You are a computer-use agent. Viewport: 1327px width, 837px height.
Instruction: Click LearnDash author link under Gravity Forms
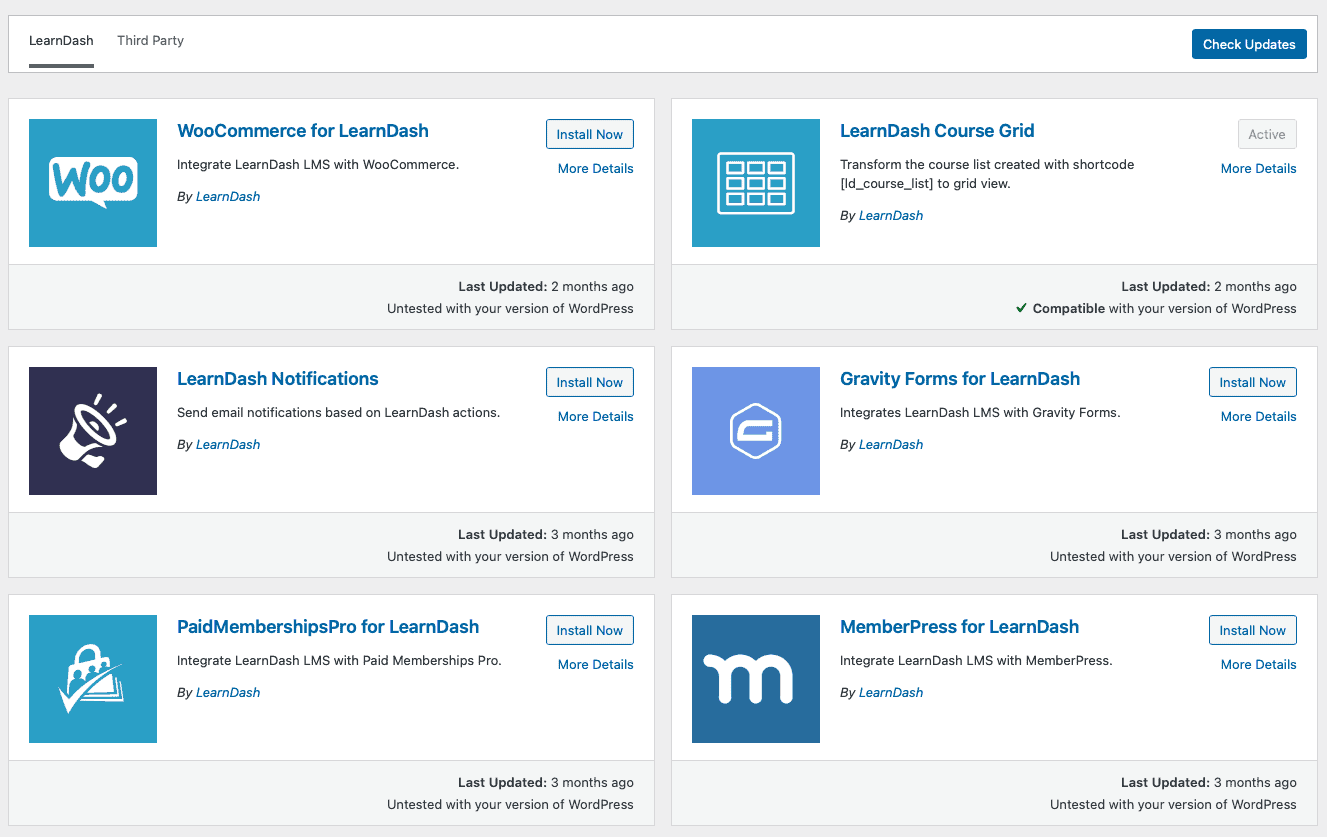pyautogui.click(x=891, y=444)
